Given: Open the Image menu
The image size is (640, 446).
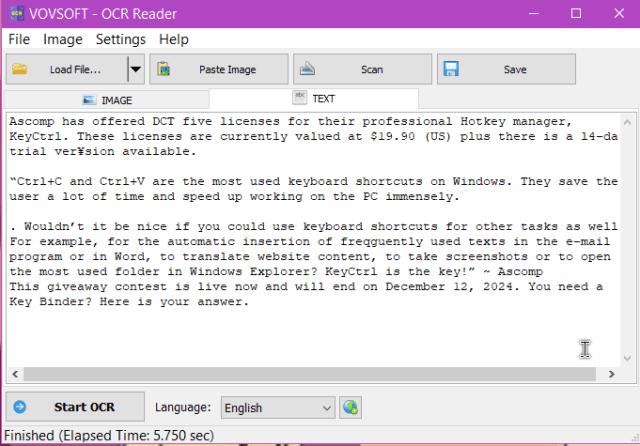Looking at the screenshot, I should pos(63,39).
